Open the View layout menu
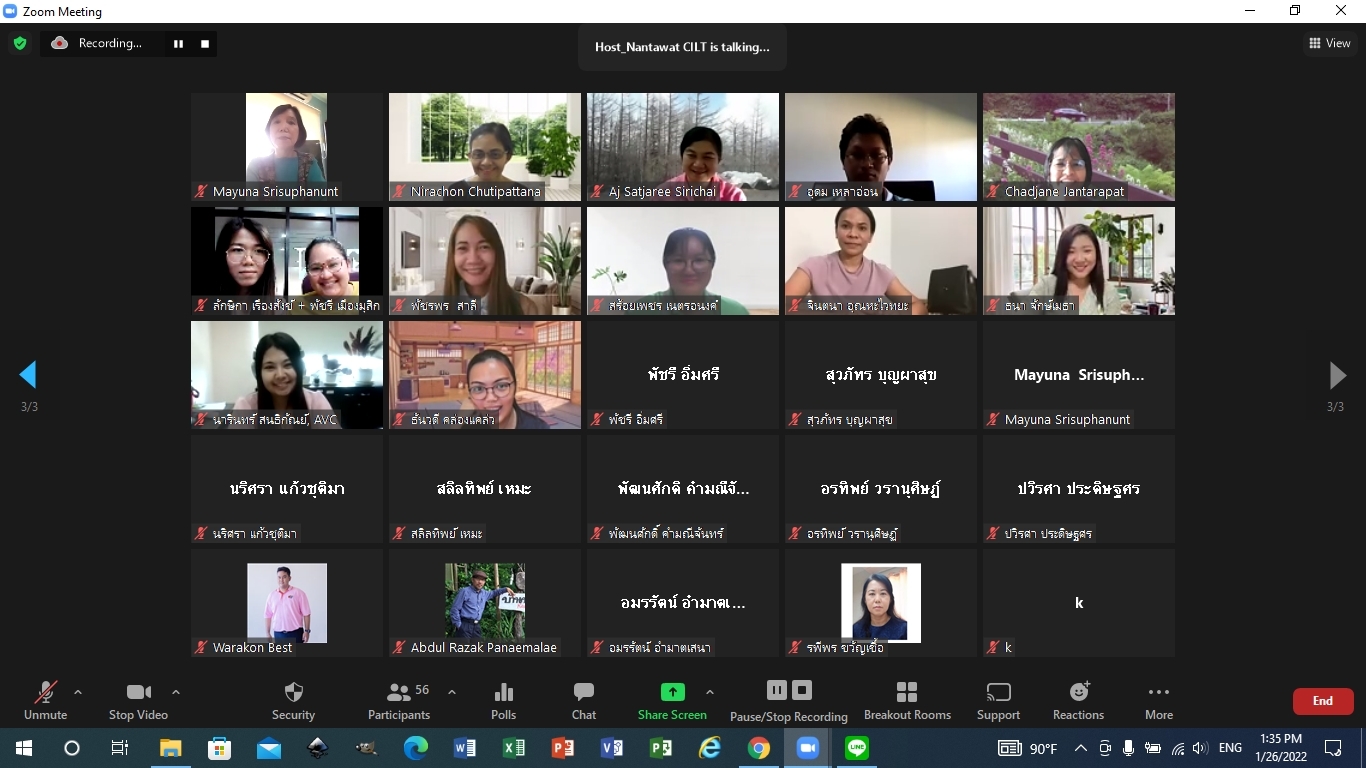This screenshot has width=1366, height=768. [1329, 43]
